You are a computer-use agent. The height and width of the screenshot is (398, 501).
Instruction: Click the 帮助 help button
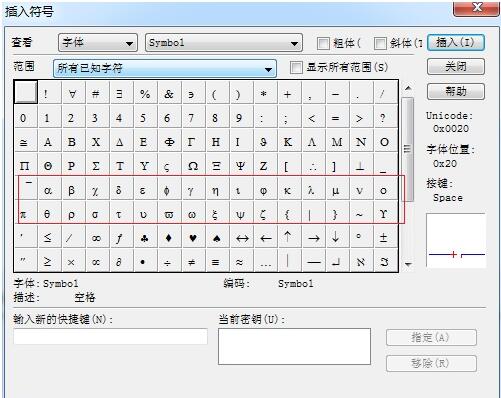click(456, 91)
